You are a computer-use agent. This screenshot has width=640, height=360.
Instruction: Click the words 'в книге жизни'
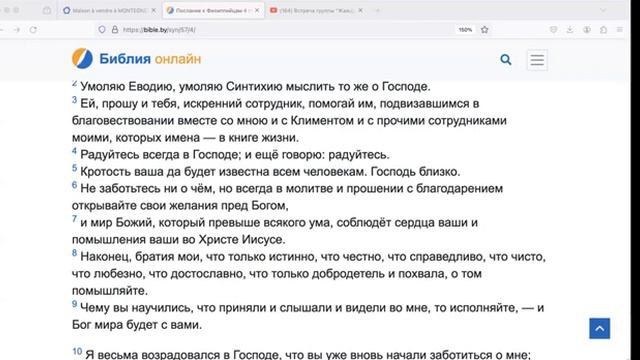258,138
